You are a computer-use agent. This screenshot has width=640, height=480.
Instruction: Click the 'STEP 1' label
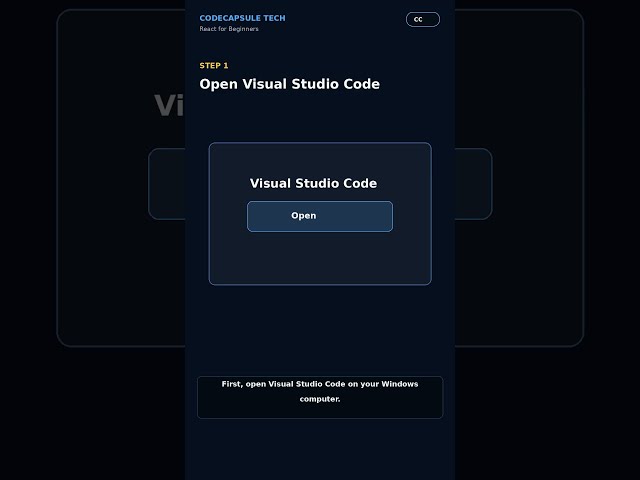click(x=214, y=66)
